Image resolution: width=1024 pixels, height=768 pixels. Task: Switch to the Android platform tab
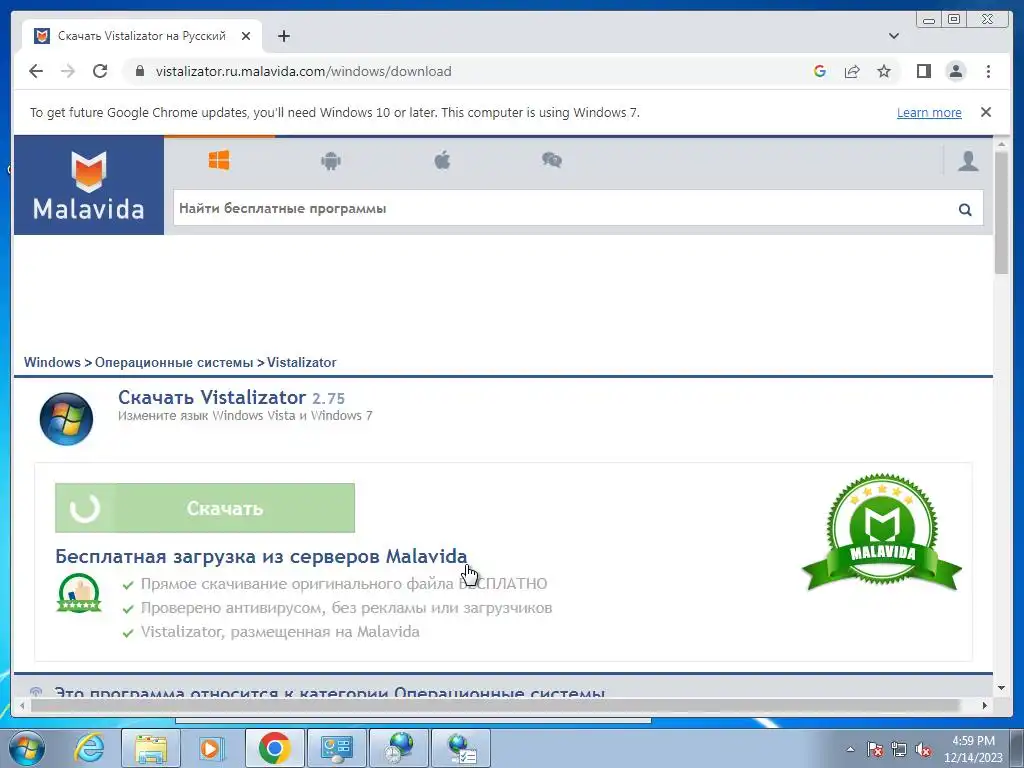pyautogui.click(x=331, y=161)
